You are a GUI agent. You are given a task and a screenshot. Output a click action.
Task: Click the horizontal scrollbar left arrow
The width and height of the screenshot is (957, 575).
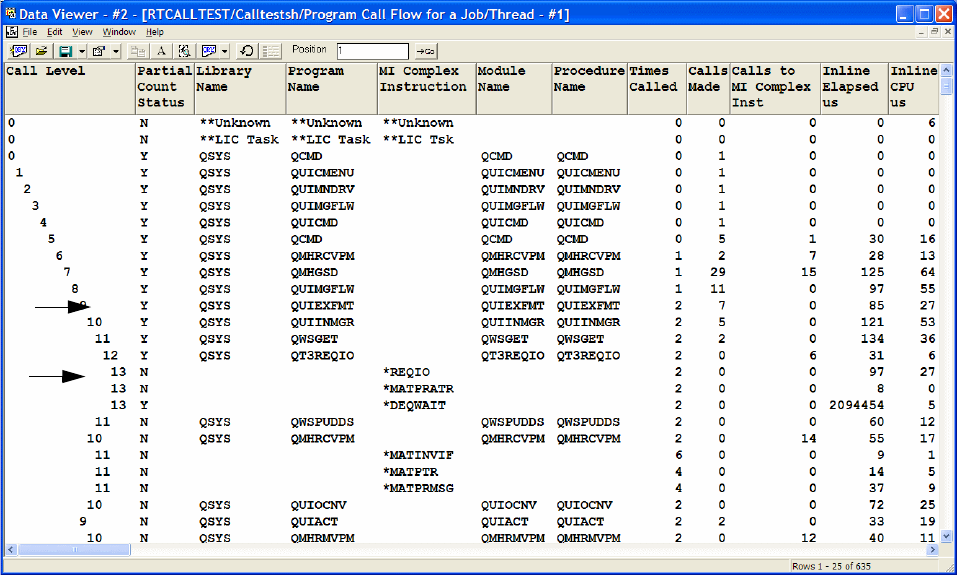click(11, 550)
